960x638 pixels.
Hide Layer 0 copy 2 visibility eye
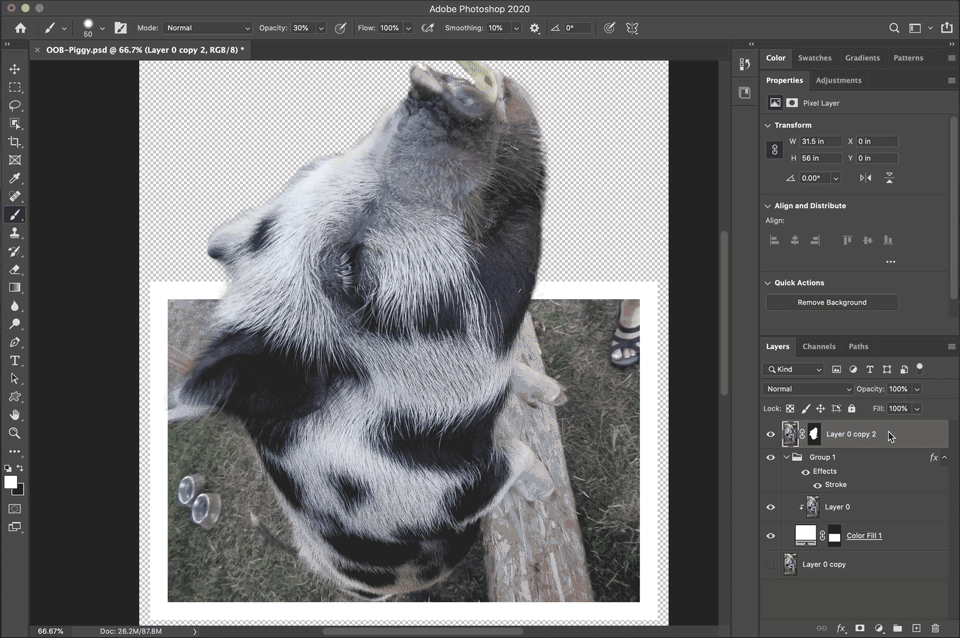(x=771, y=434)
